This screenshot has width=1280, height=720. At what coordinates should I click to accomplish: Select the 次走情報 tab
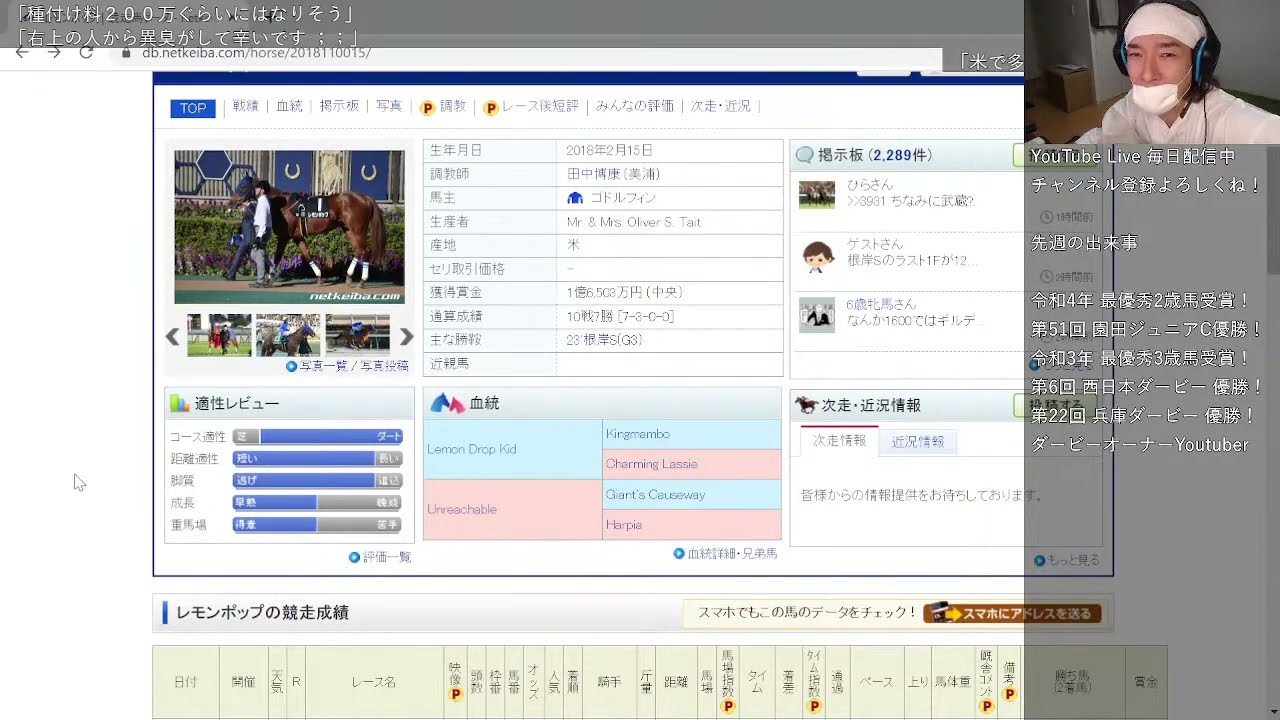(839, 441)
